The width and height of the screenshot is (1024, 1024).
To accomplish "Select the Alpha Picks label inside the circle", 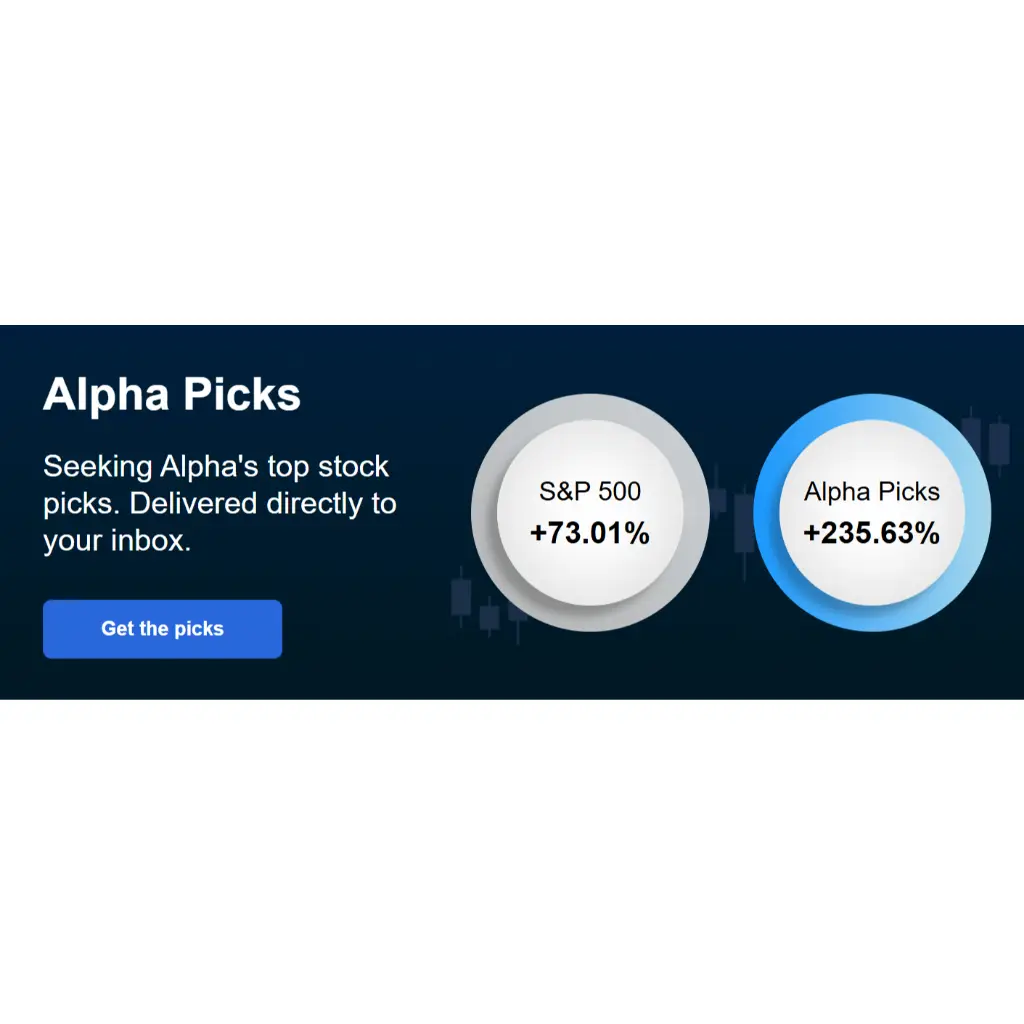I will pyautogui.click(x=872, y=492).
